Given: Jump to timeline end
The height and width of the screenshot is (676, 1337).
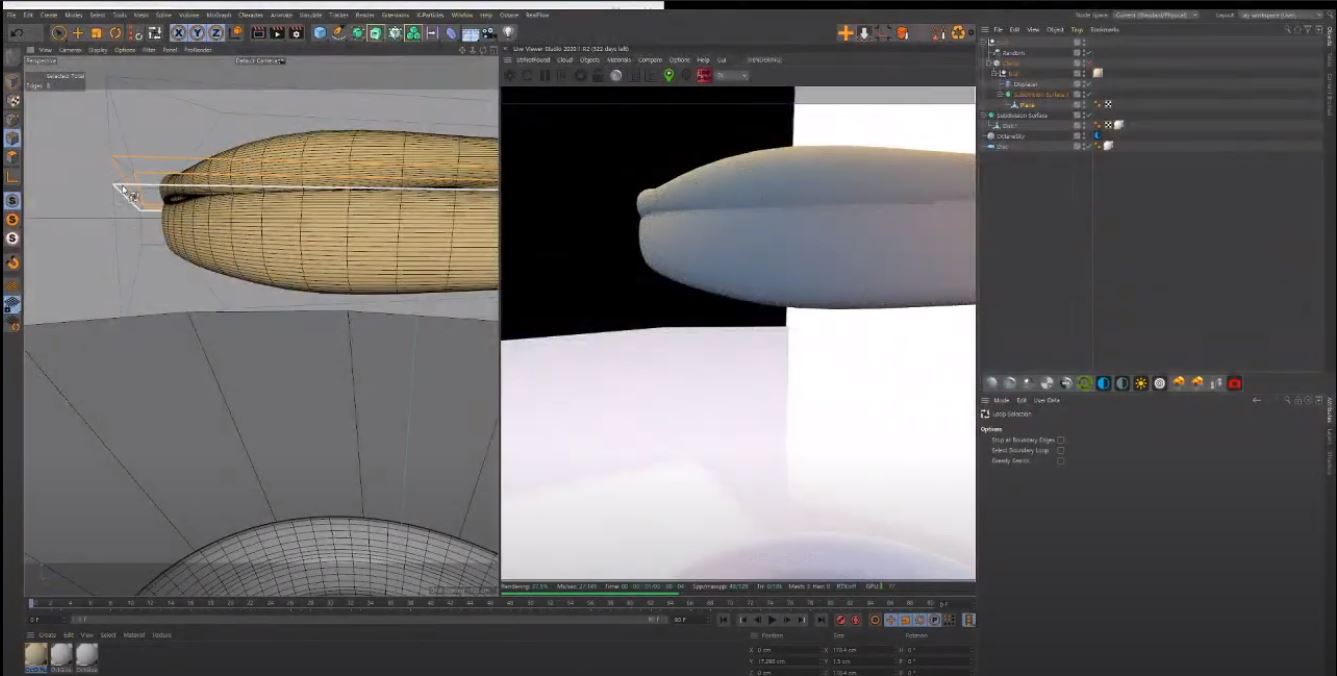Looking at the screenshot, I should (821, 620).
